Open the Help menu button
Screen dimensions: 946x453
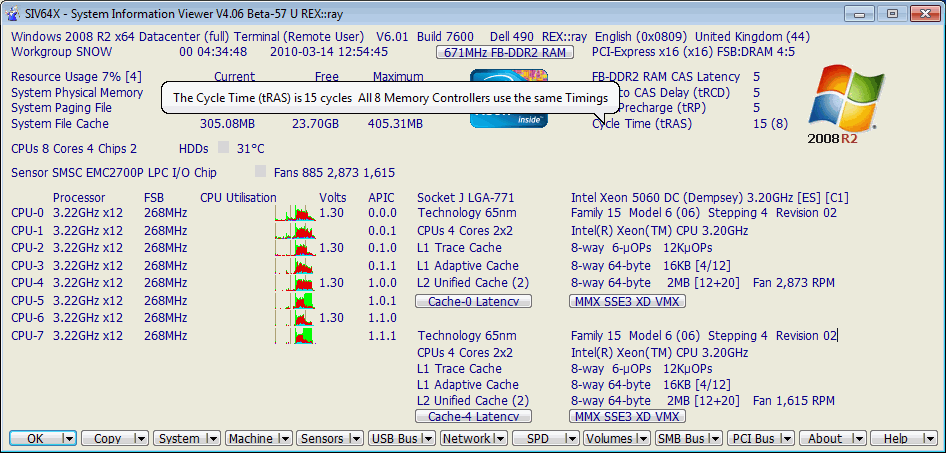click(897, 439)
